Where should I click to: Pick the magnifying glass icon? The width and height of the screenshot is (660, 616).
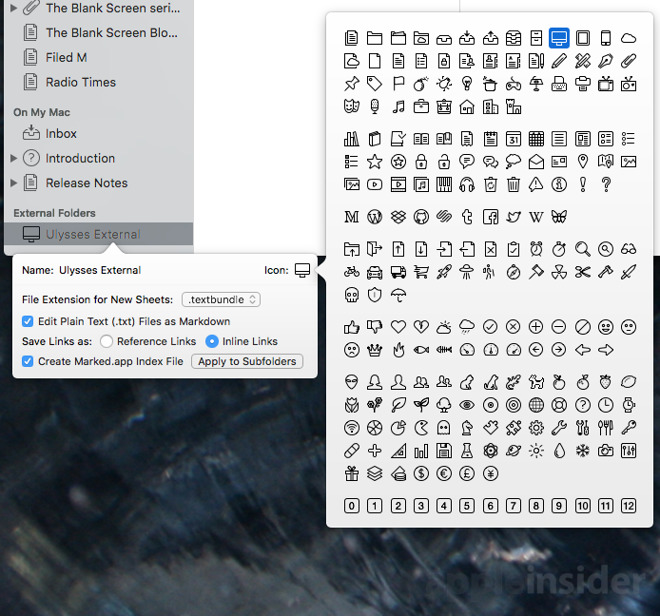pyautogui.click(x=583, y=249)
